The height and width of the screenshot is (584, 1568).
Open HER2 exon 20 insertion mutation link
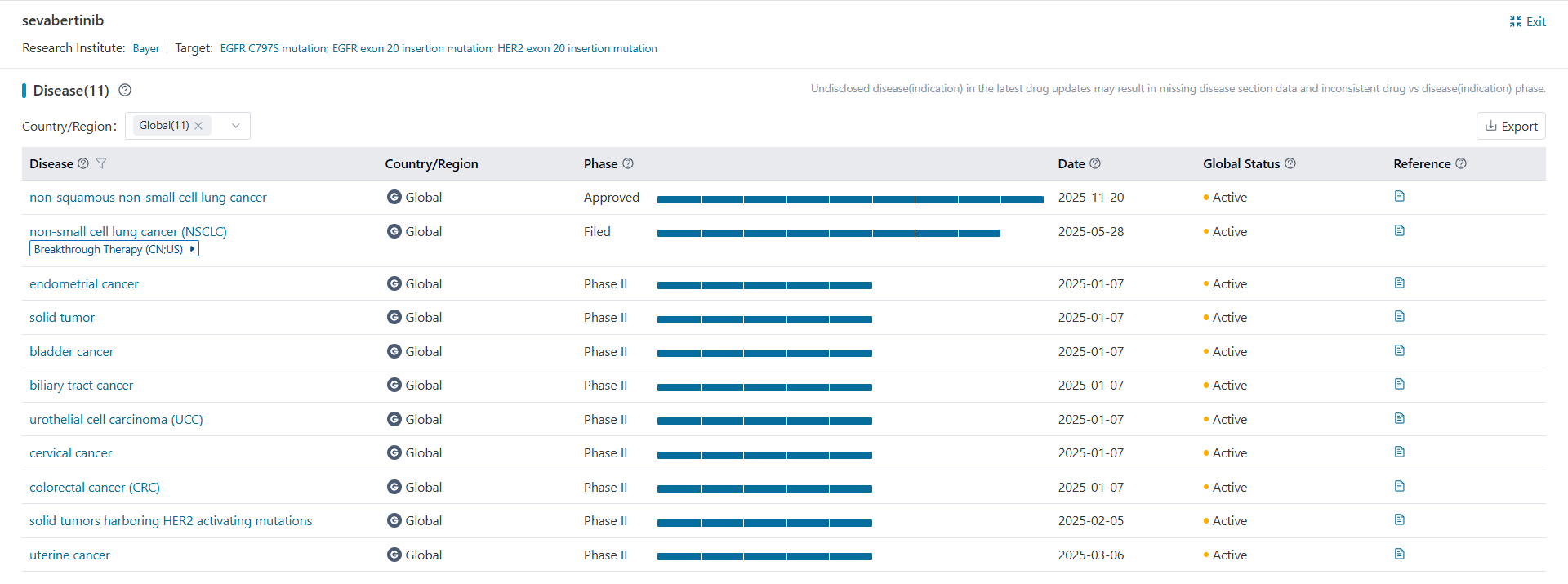click(577, 48)
